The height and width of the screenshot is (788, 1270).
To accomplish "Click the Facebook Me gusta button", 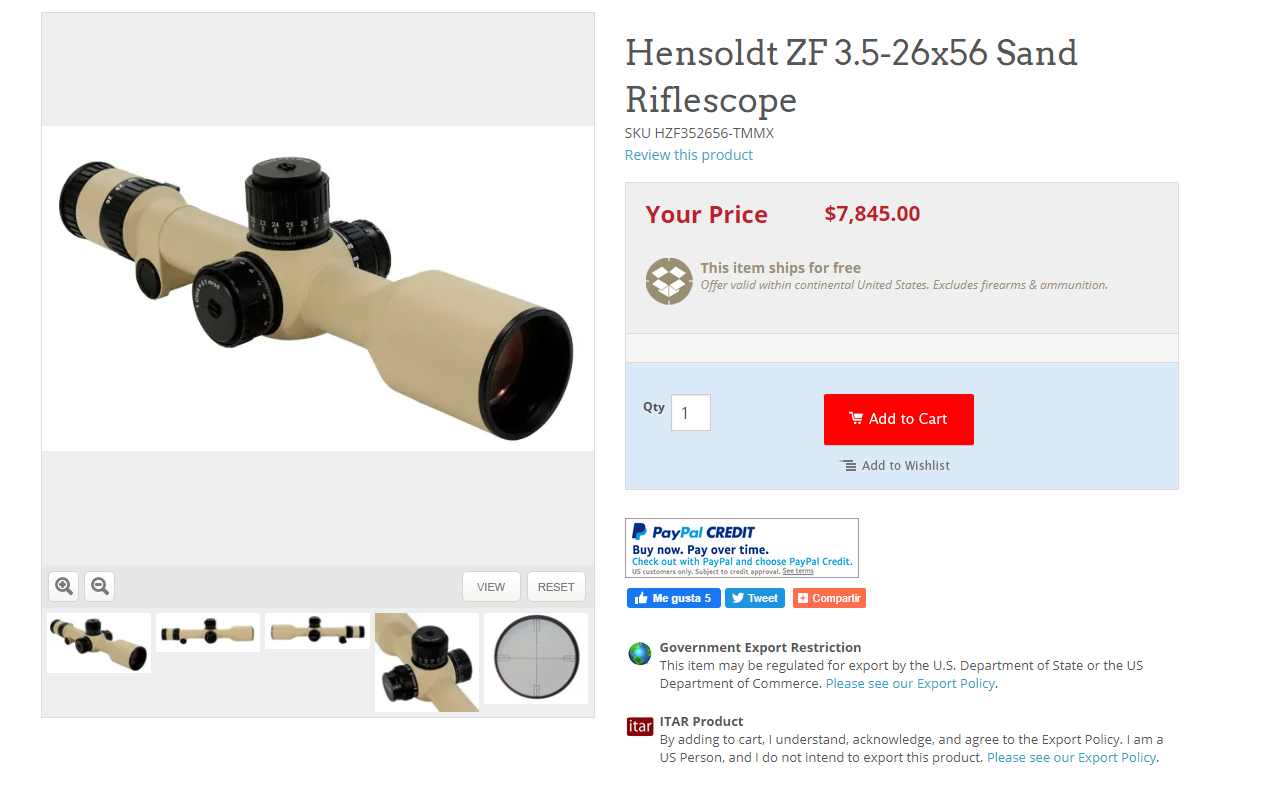I will click(674, 598).
